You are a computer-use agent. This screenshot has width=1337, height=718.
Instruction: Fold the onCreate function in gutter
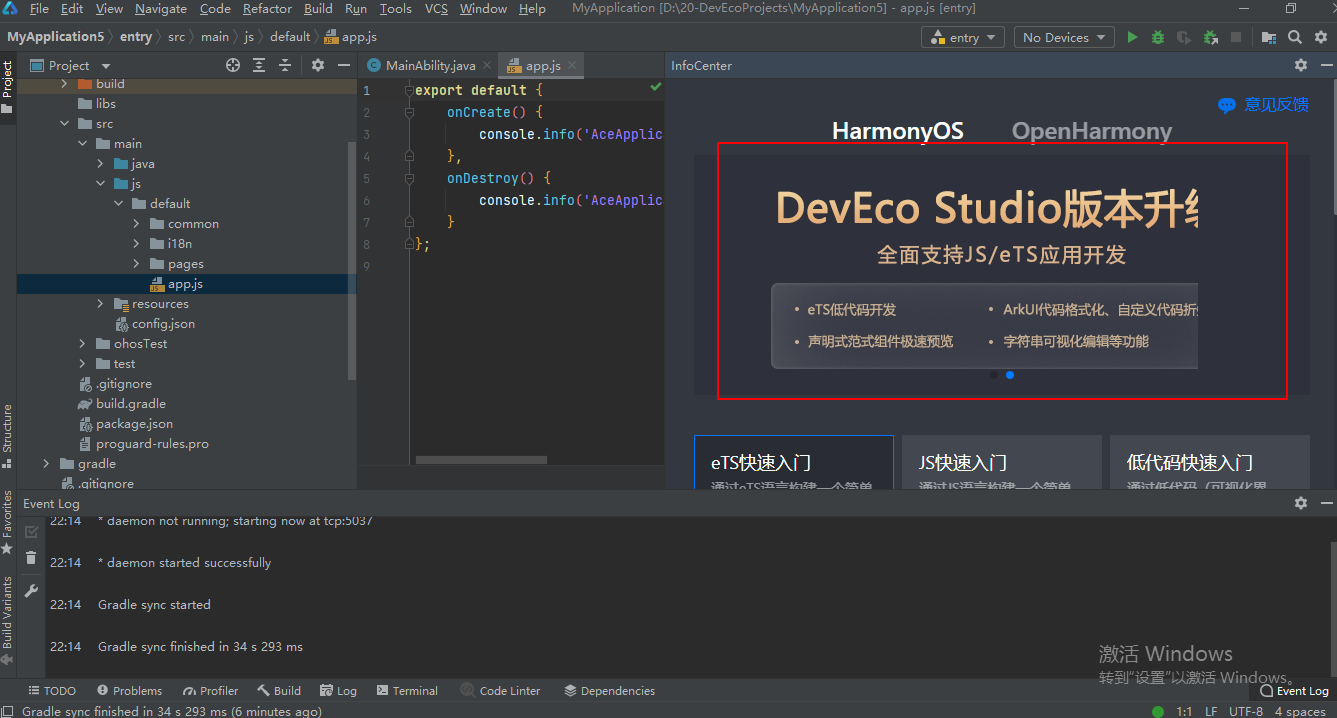[409, 112]
